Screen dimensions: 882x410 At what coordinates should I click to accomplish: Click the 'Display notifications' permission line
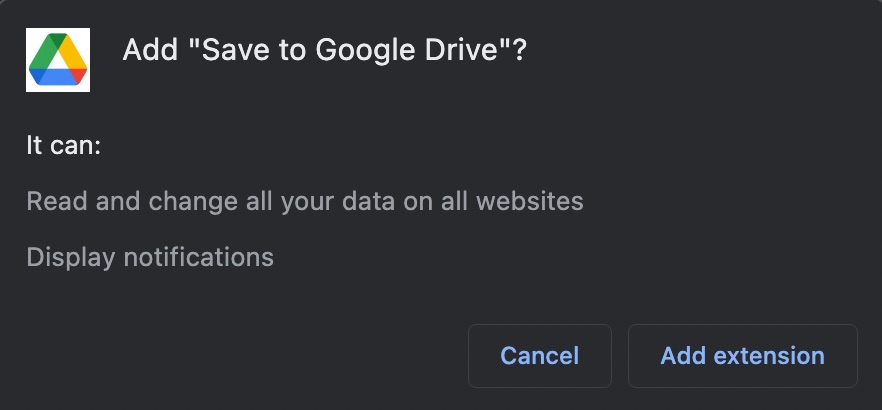(150, 258)
